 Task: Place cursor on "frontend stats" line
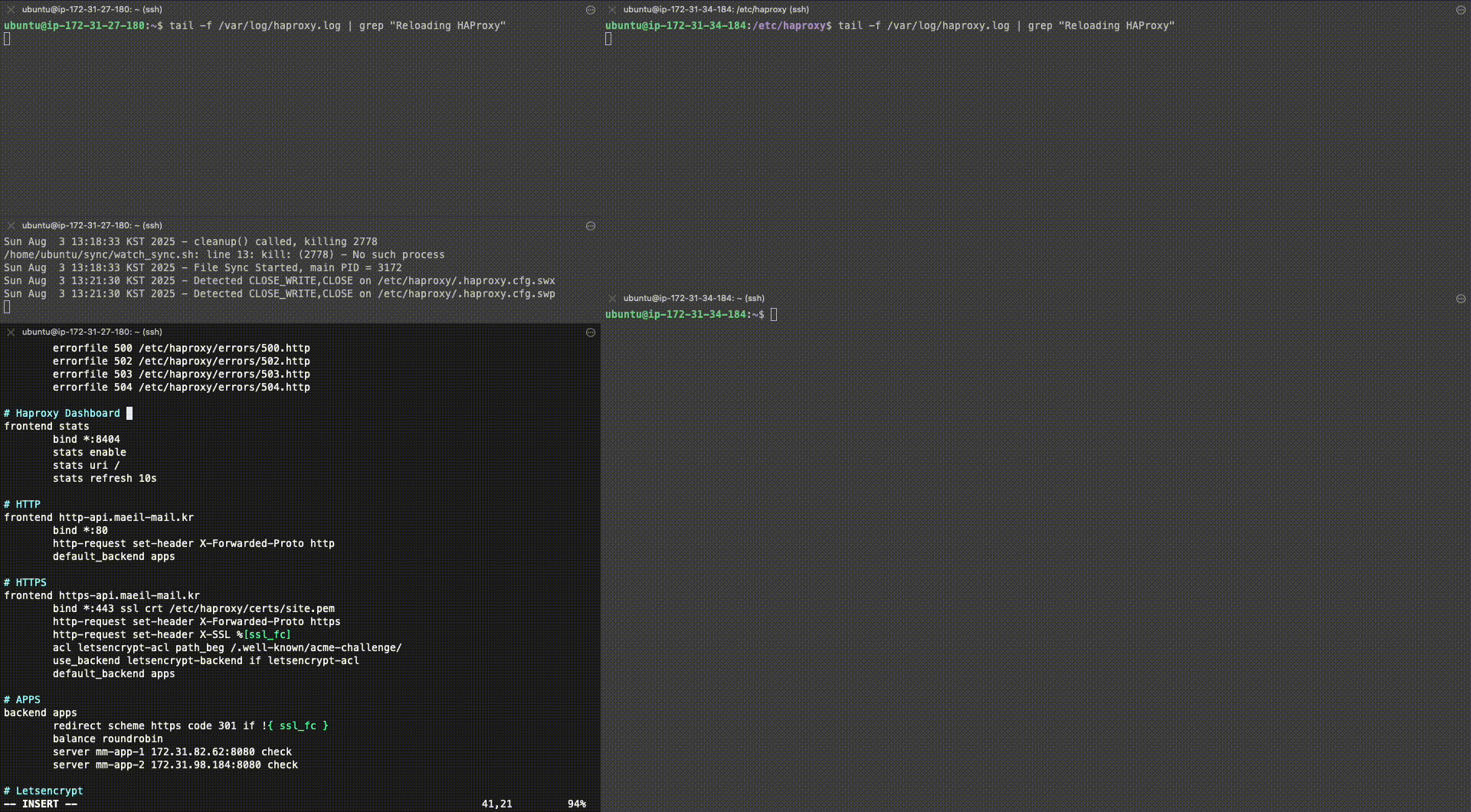46,427
